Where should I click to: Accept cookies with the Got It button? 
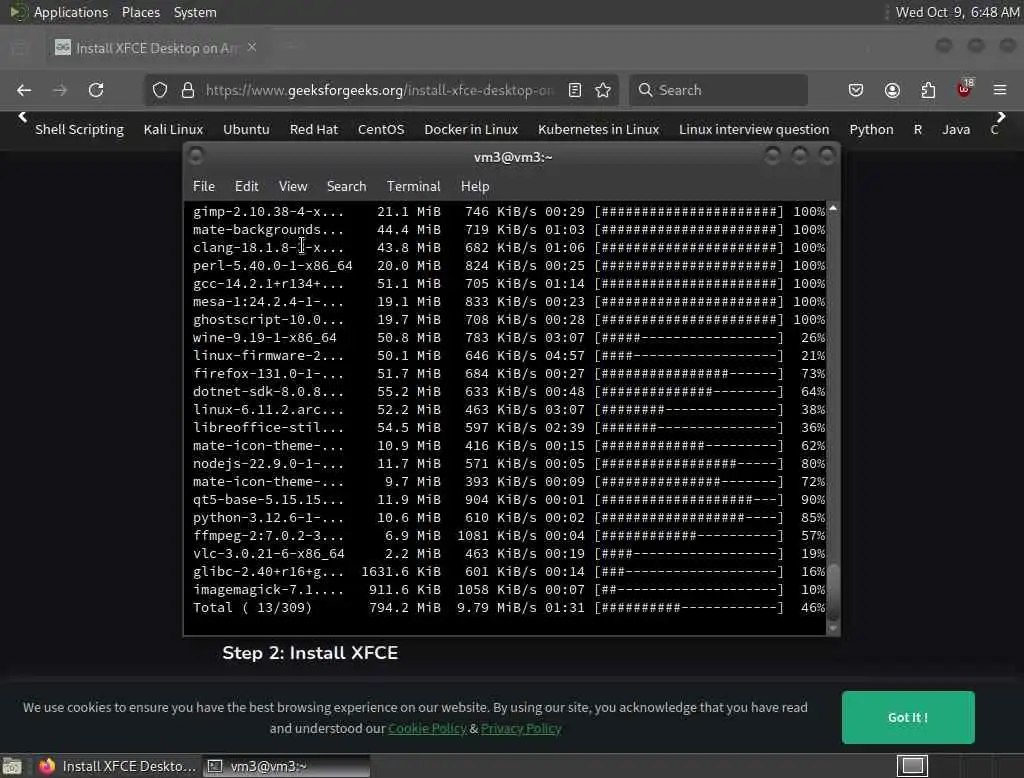click(x=908, y=717)
